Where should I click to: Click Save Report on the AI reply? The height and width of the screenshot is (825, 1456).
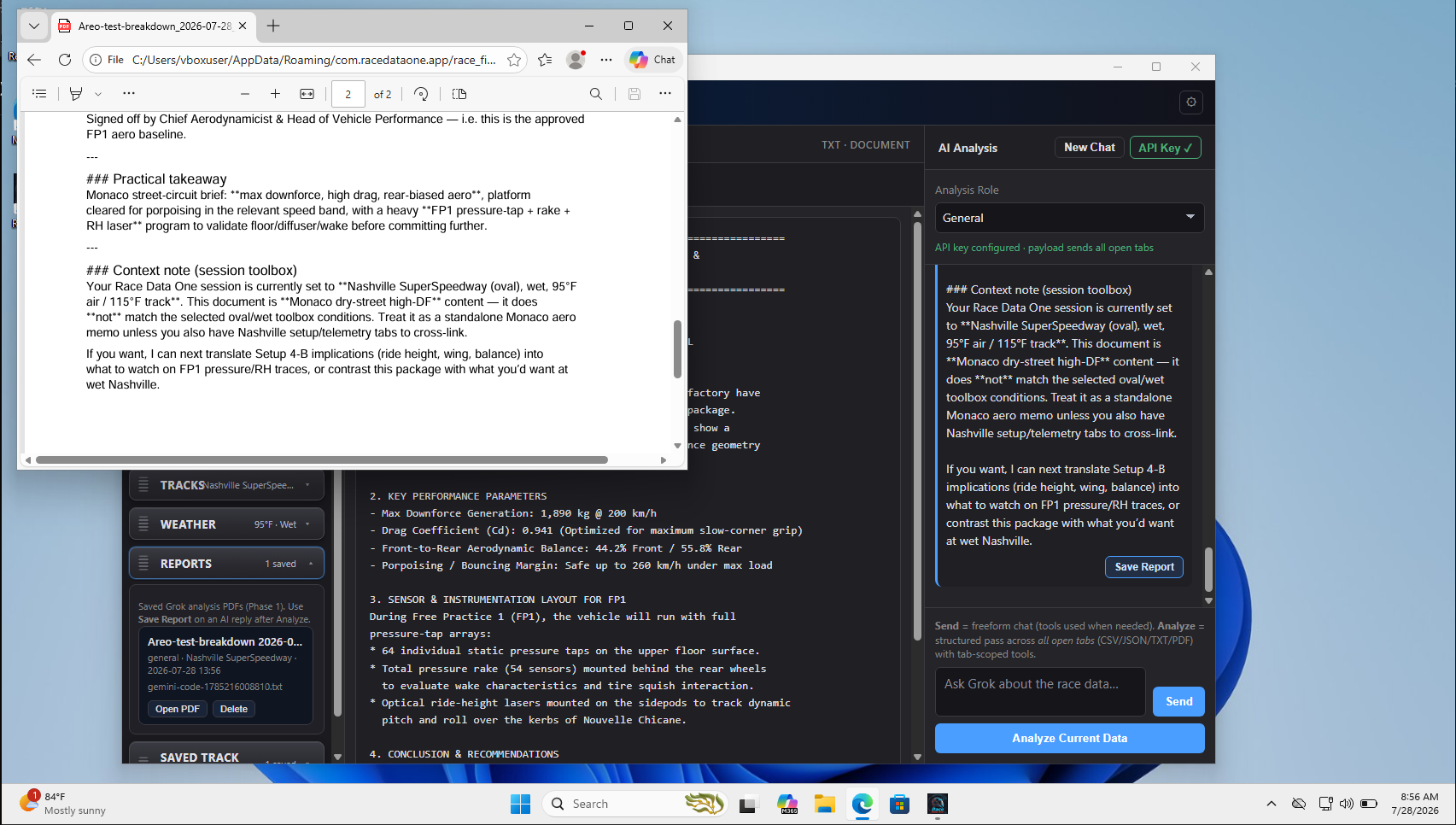click(1144, 567)
